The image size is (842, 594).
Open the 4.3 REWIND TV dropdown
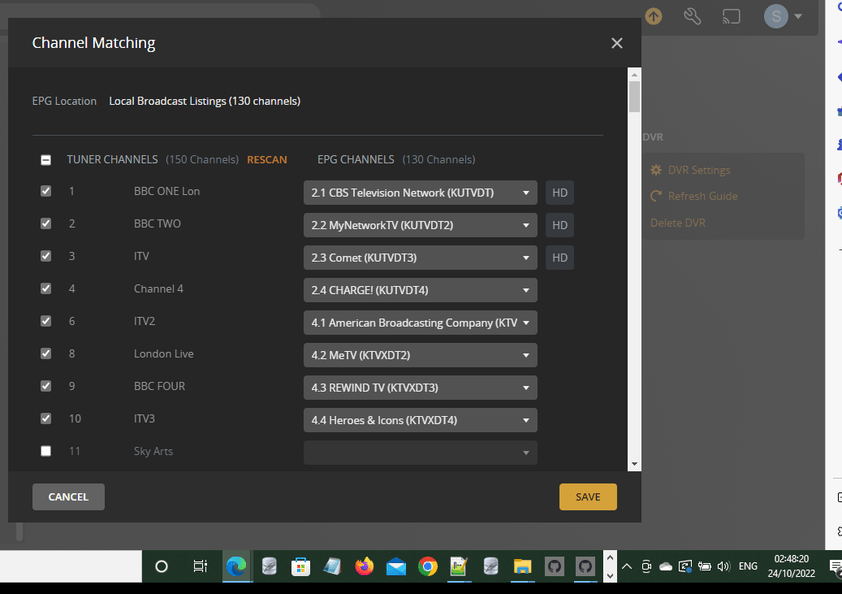tap(420, 388)
